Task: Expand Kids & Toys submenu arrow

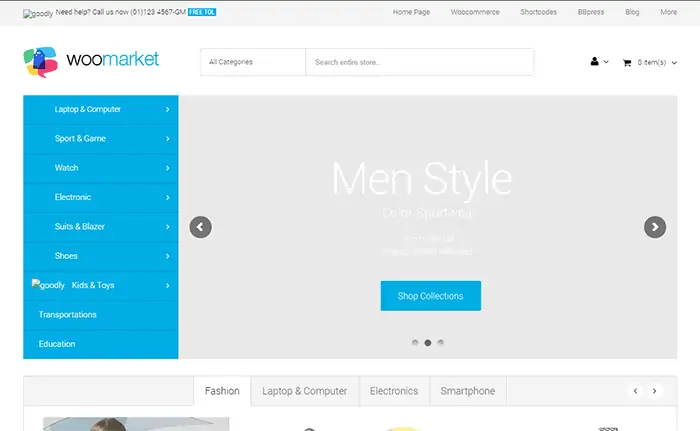Action: [167, 285]
